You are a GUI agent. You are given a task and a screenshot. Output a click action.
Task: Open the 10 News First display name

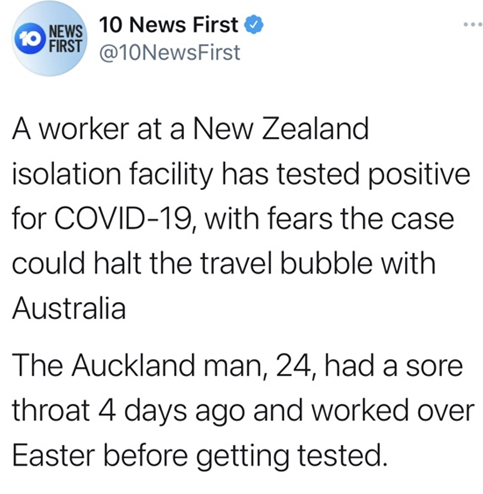(x=169, y=25)
